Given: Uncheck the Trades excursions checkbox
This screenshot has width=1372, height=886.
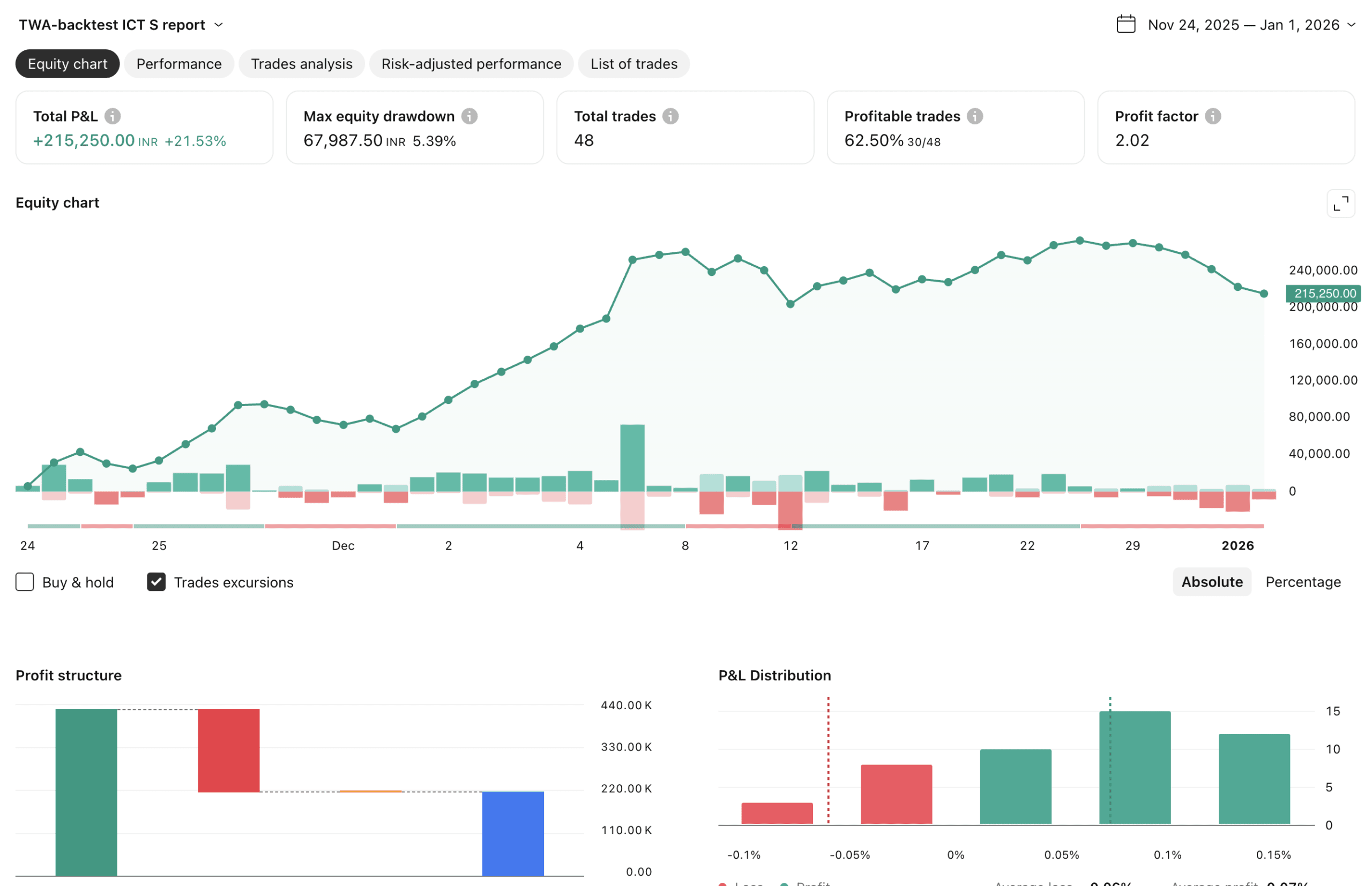Looking at the screenshot, I should click(156, 582).
